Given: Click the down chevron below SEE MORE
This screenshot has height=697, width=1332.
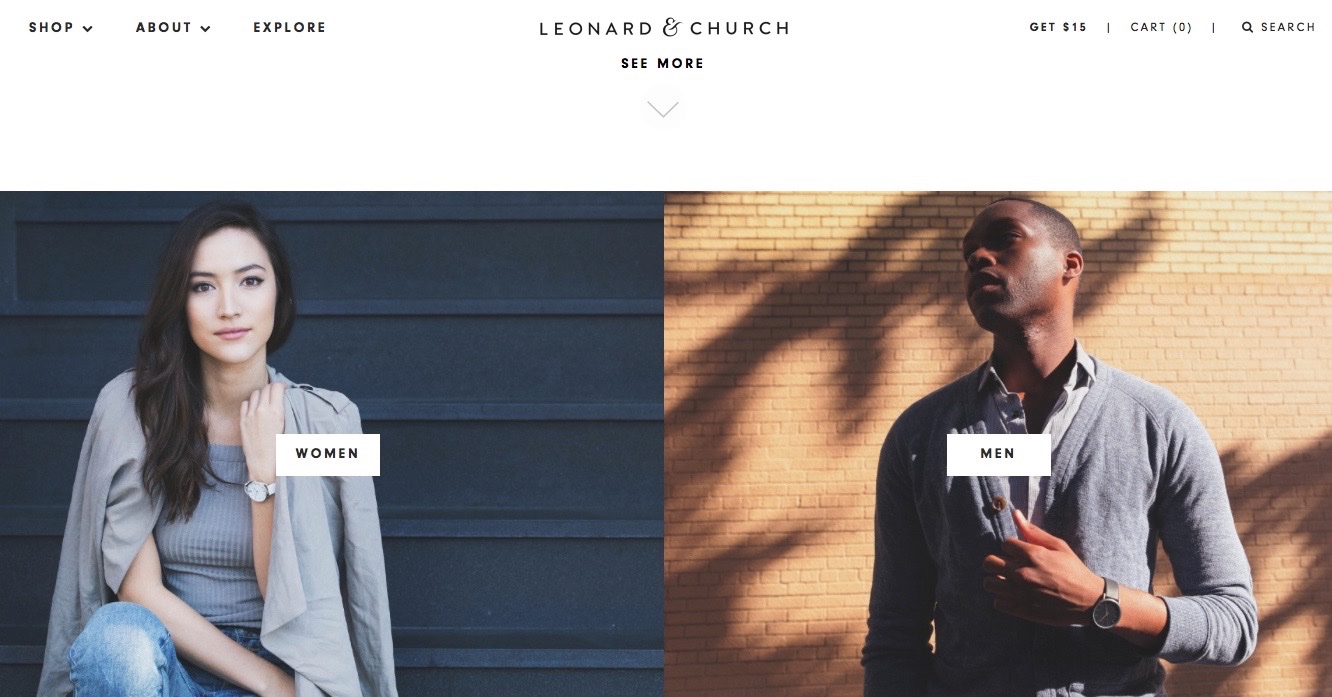Looking at the screenshot, I should pos(663,109).
